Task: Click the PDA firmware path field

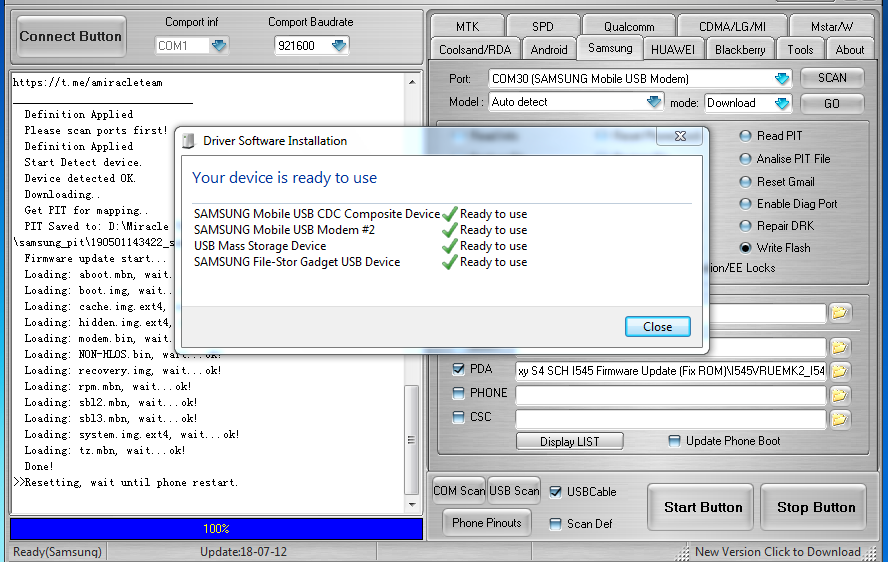Action: pos(671,371)
